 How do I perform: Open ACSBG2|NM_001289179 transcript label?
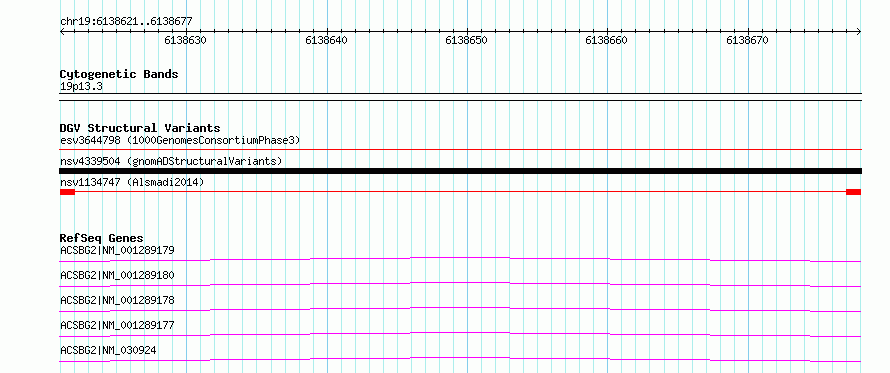tap(117, 250)
